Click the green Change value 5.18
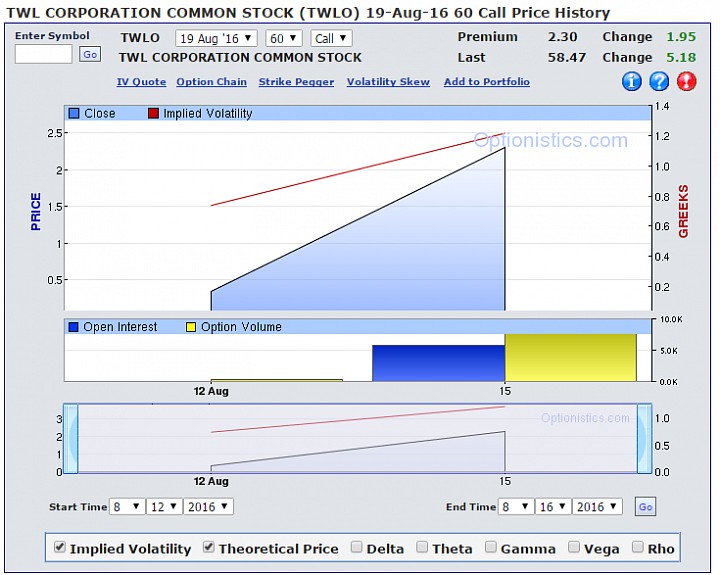The height and width of the screenshot is (575, 720). coord(681,57)
